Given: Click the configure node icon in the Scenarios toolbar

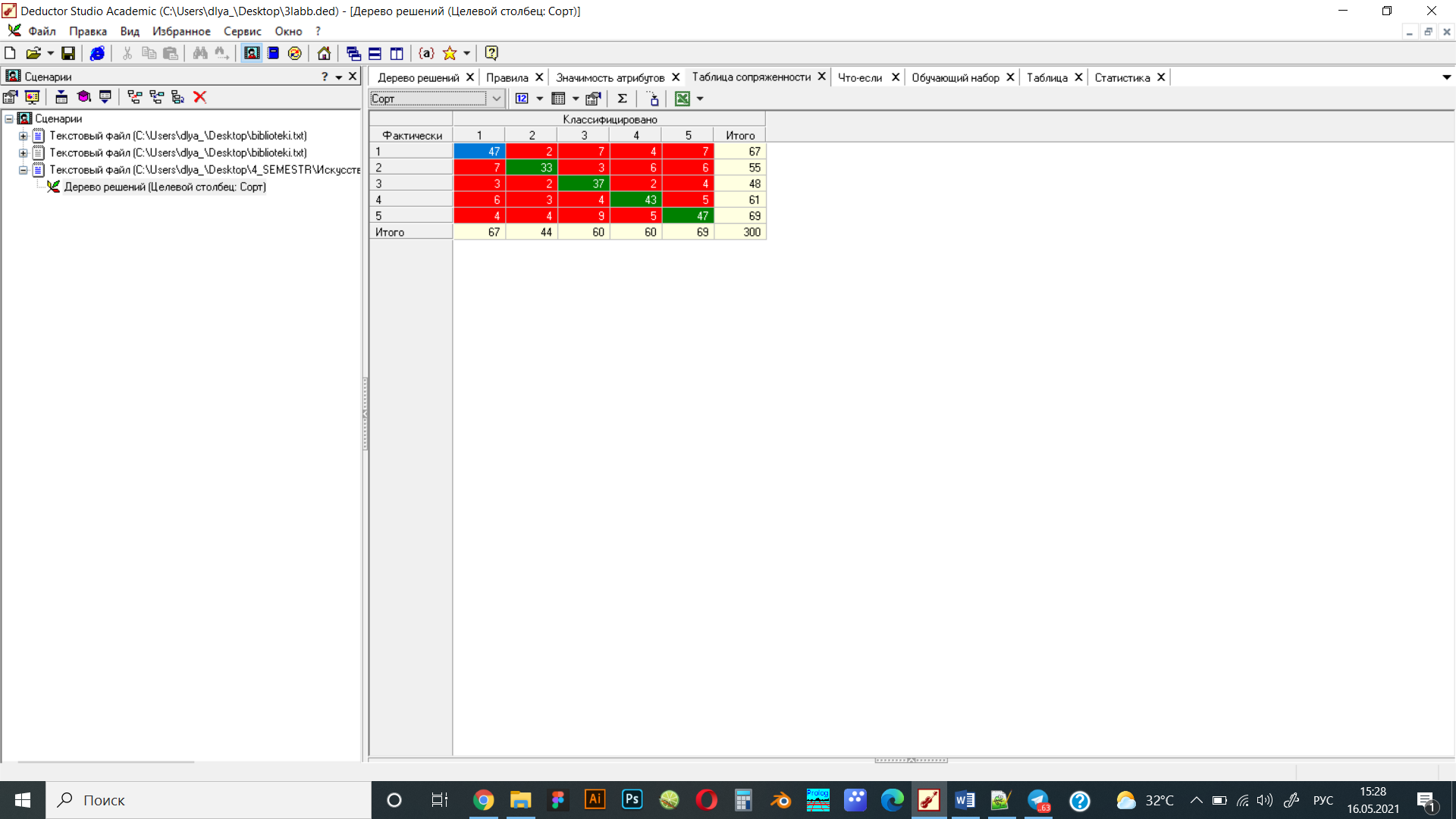Looking at the screenshot, I should coord(11,97).
